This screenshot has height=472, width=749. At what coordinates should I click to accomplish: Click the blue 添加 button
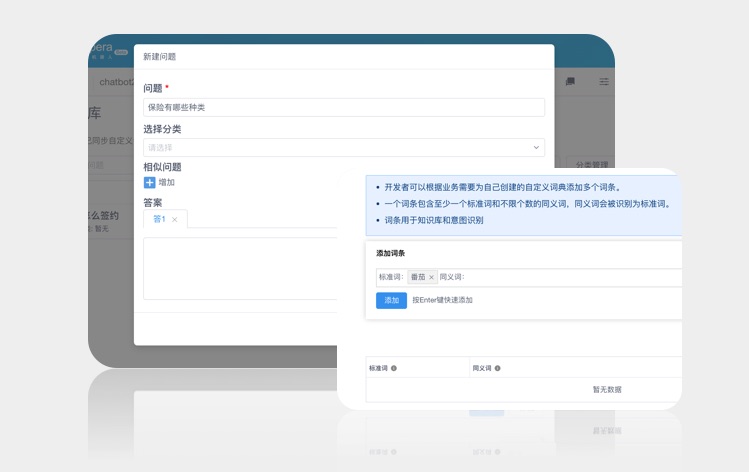pyautogui.click(x=391, y=300)
